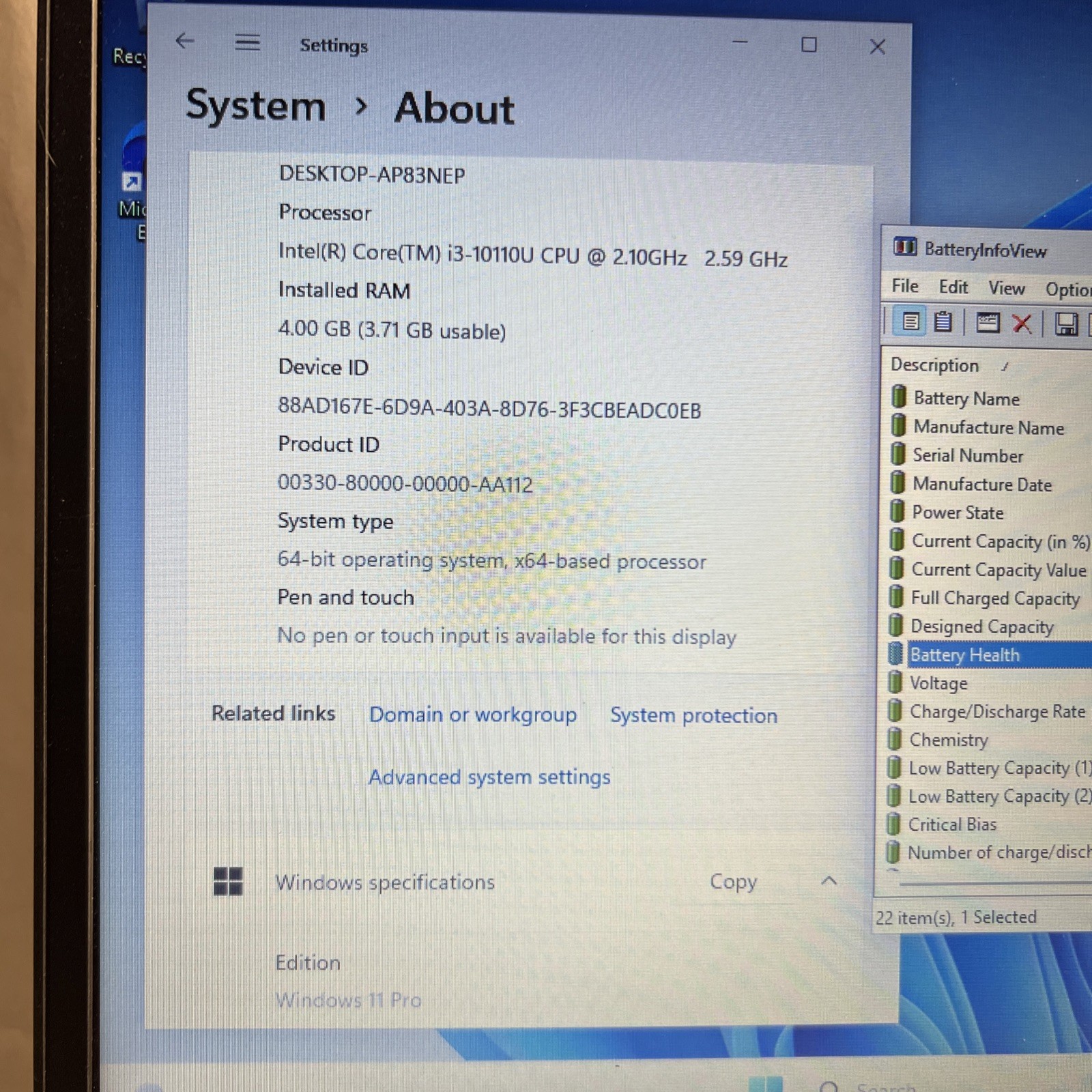
Task: Click battery icon beside Serial Number
Action: tap(898, 454)
